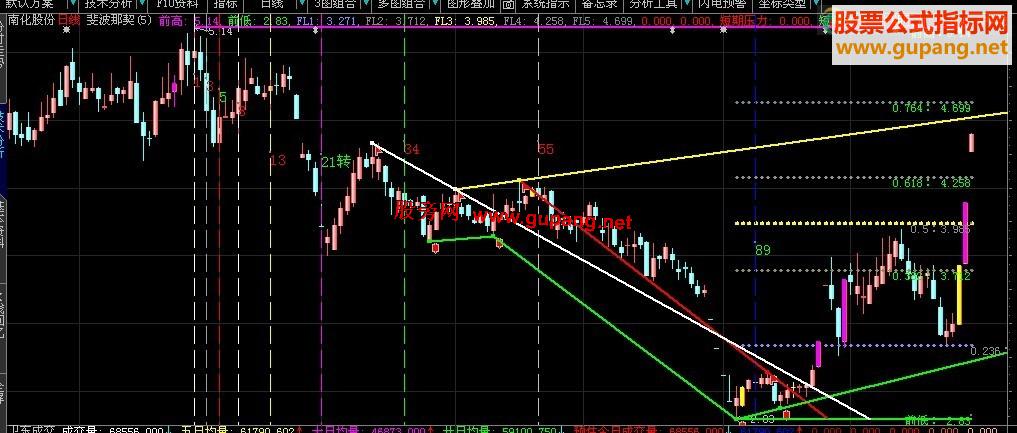Screen dimensions: 1017x433
Task: Expand the dropdown arrow beside 默认方案
Action: 73,4
